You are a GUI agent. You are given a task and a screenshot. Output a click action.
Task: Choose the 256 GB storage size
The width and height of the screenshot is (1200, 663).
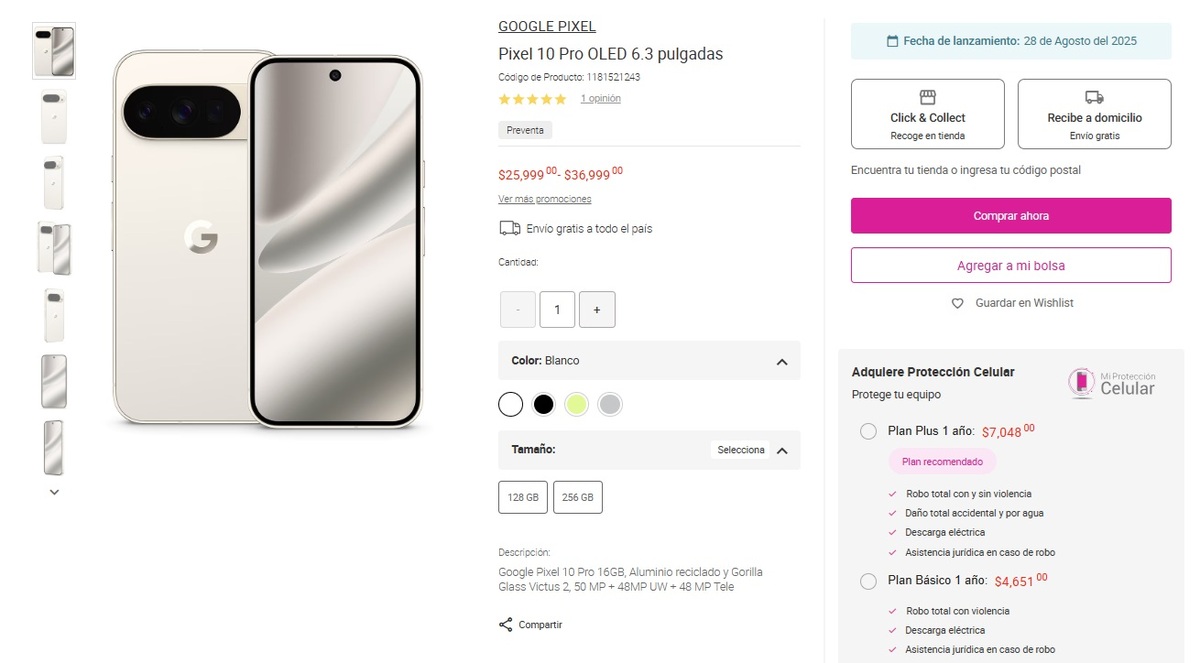click(577, 497)
